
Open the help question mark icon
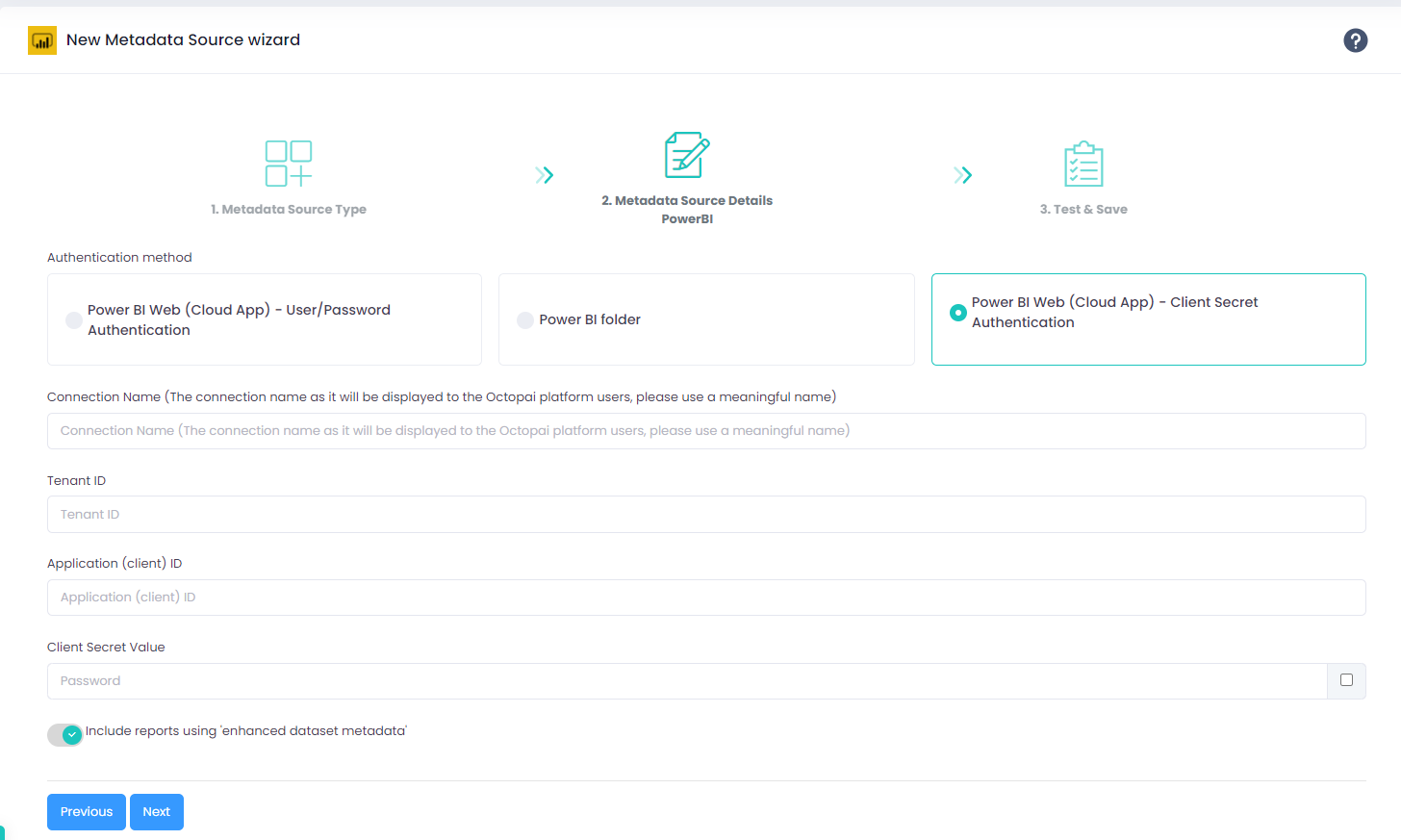(x=1355, y=40)
